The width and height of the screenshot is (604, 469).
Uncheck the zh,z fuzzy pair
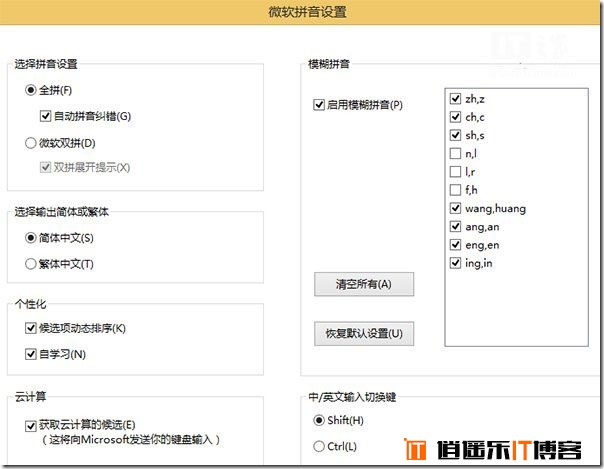pyautogui.click(x=455, y=99)
